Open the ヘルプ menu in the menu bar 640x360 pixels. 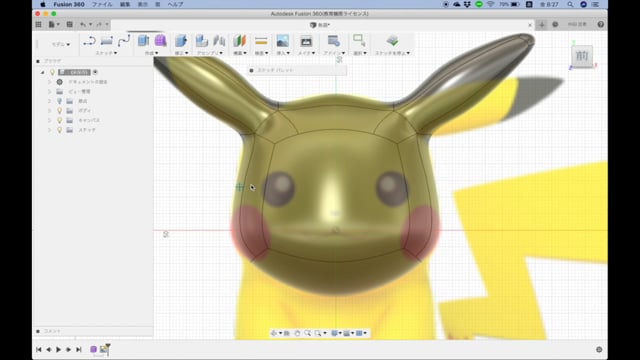(x=176, y=4)
